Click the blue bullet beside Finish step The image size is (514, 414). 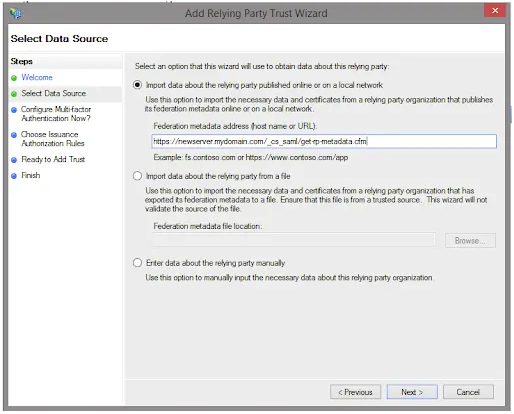coord(14,176)
